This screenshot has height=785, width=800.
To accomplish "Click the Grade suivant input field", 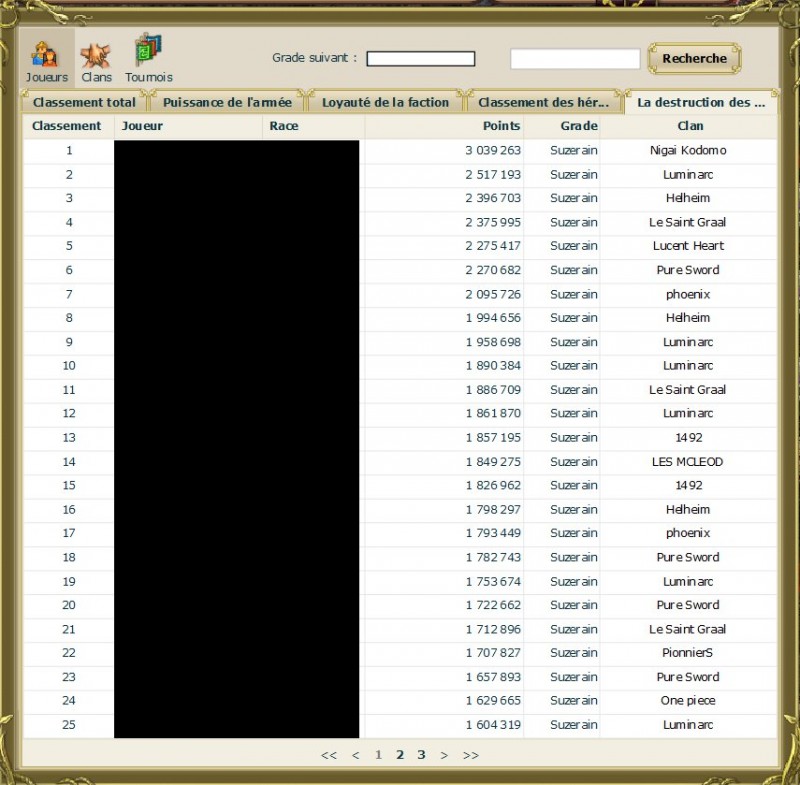I will click(x=420, y=58).
